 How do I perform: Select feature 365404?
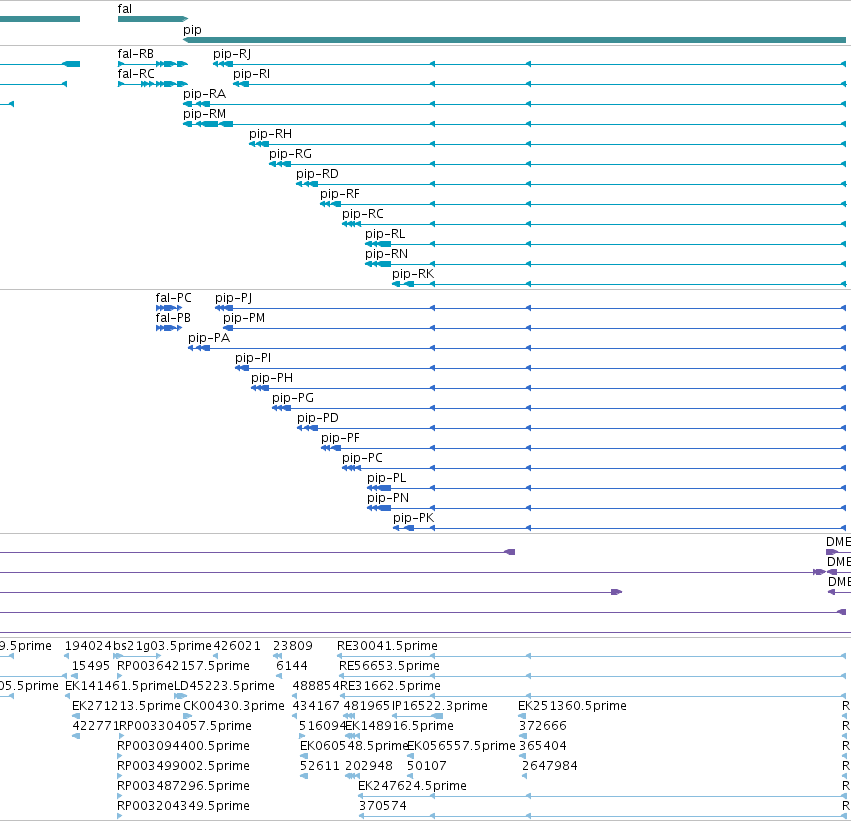click(x=543, y=746)
